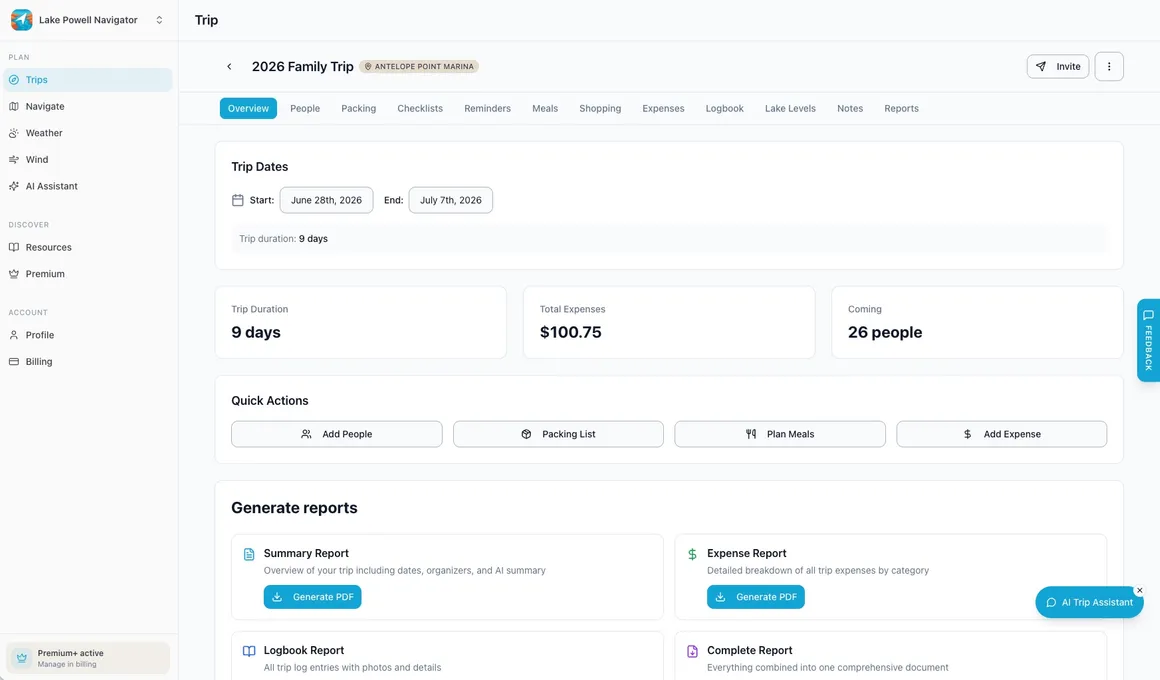Open the three-dot more options menu
Screen dimensions: 1160x680
[1109, 67]
